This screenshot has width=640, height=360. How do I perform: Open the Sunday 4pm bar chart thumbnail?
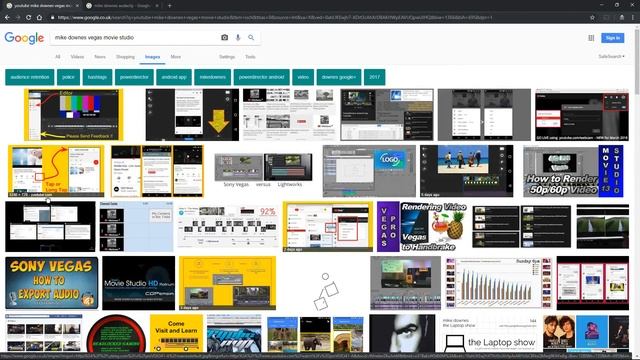click(498, 283)
